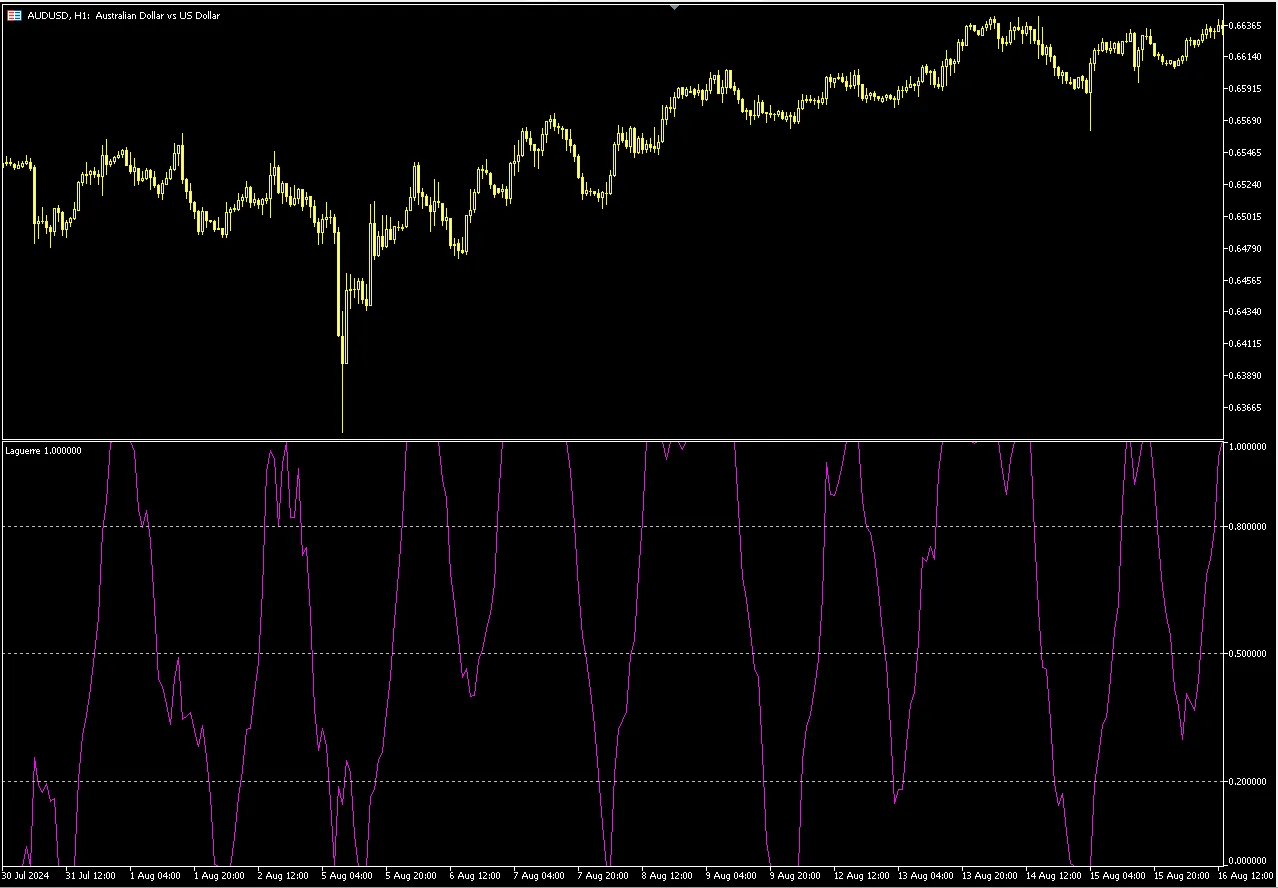Click the AUDUSD chart symbol icon
Viewport: 1278px width, 888px height.
[x=15, y=15]
